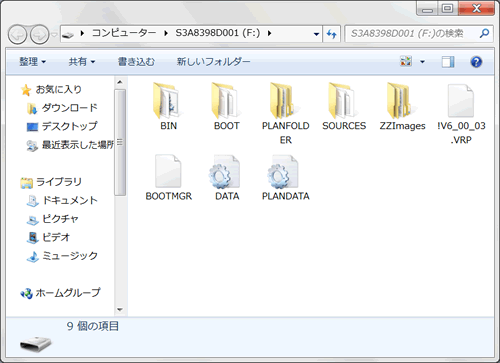Screen dimensions: 500x363
Task: Click the drive icon in details pane
Action: coord(36,343)
